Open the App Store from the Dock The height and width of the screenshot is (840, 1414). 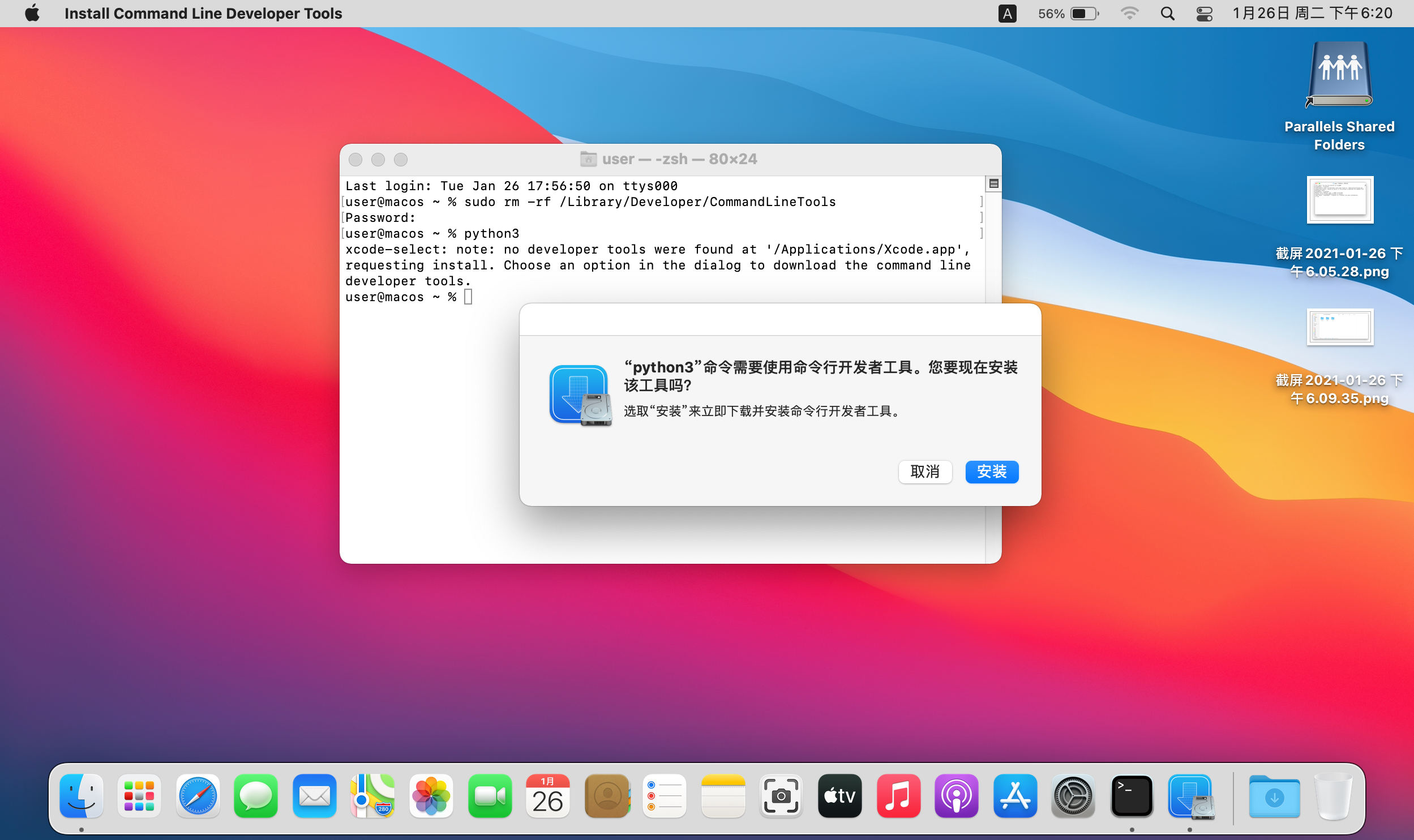point(1015,796)
